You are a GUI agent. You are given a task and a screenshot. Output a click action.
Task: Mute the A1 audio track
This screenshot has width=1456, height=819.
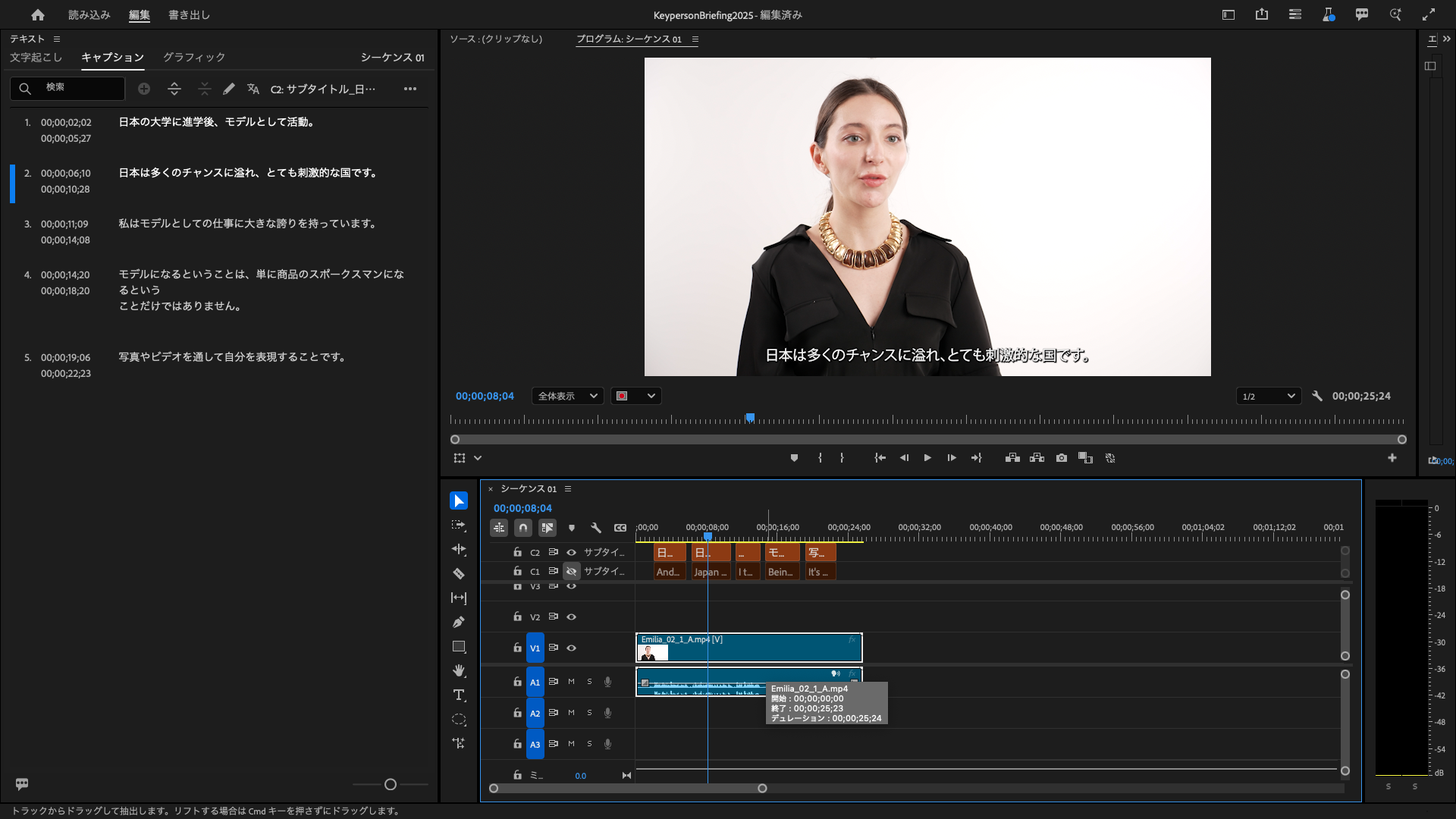pyautogui.click(x=572, y=682)
